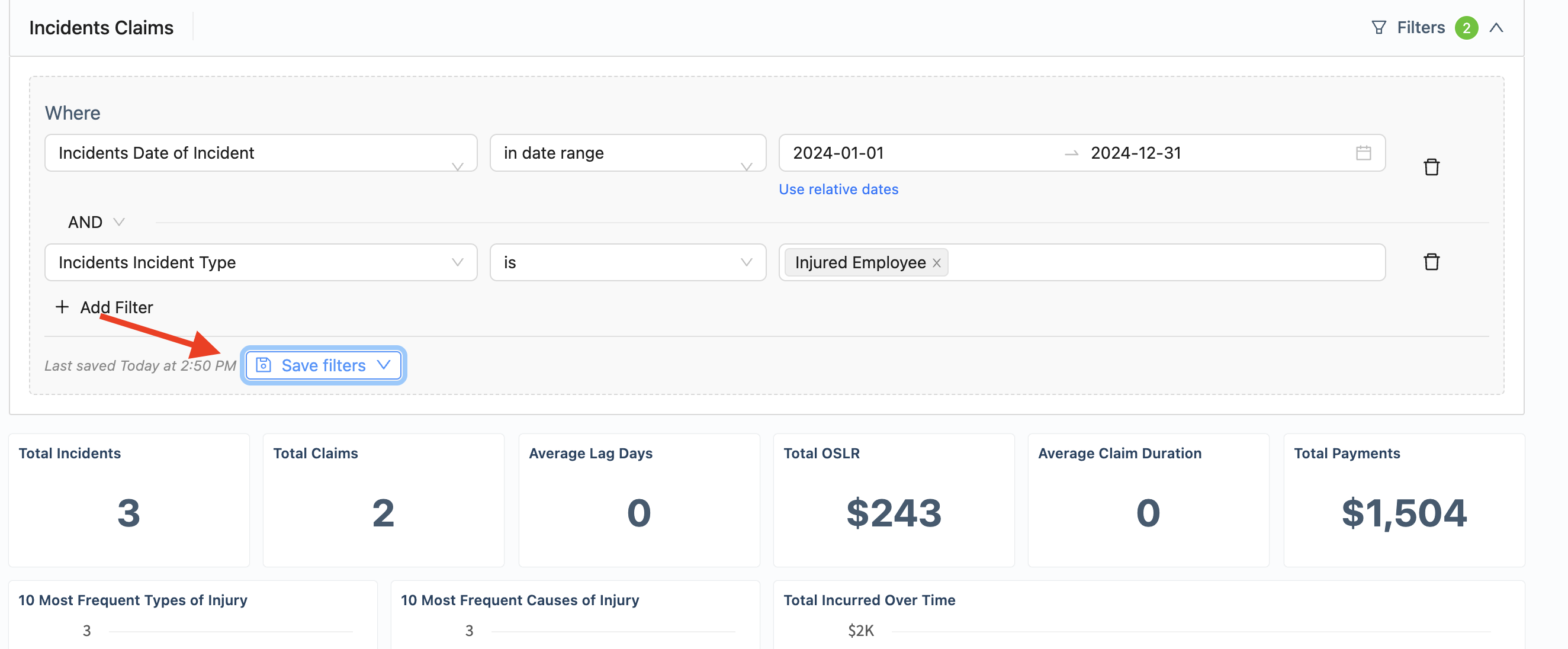Open the 'in date range' operator dropdown
Viewport: 1568px width, 649px height.
tap(628, 153)
